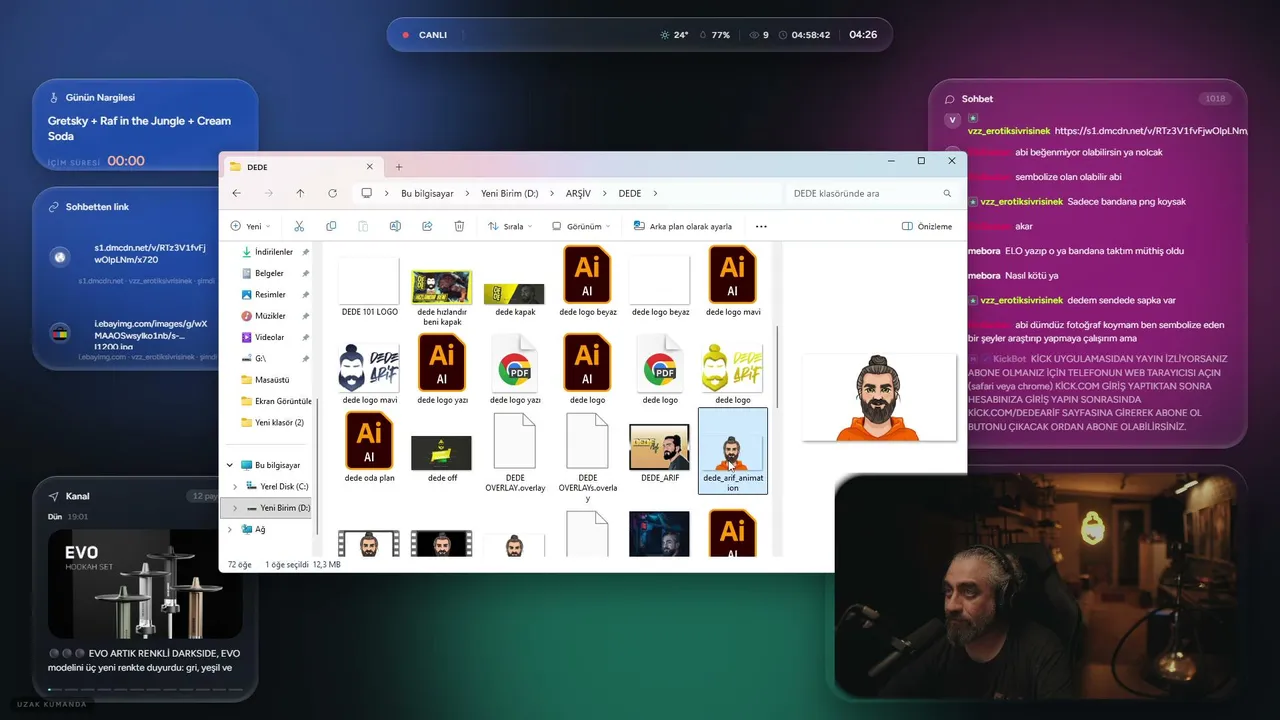Expand the Yeni Birim (D:) tree node
This screenshot has width=1280, height=720.
point(235,508)
